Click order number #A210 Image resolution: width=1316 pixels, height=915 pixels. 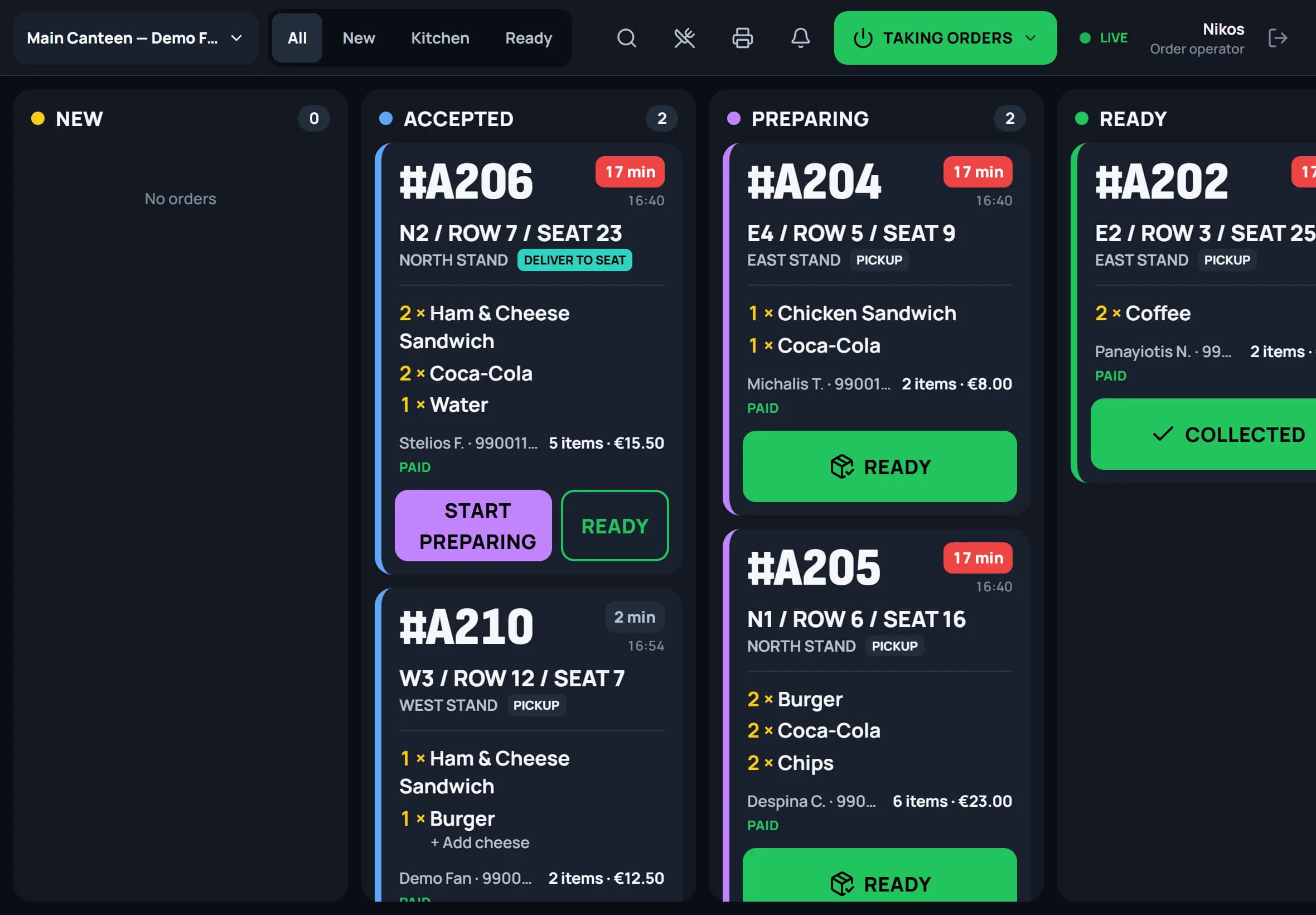click(x=466, y=627)
